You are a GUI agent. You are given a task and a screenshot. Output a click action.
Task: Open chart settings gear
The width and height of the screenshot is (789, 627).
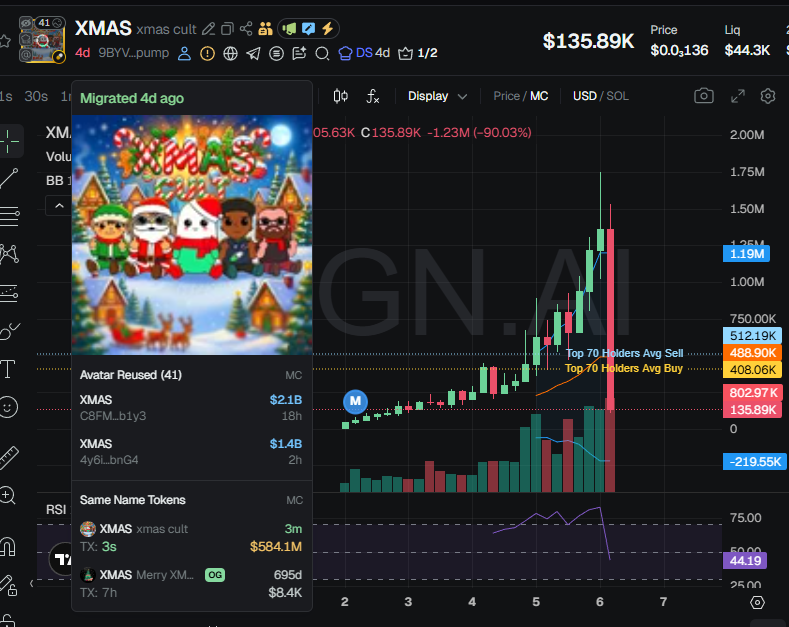768,96
